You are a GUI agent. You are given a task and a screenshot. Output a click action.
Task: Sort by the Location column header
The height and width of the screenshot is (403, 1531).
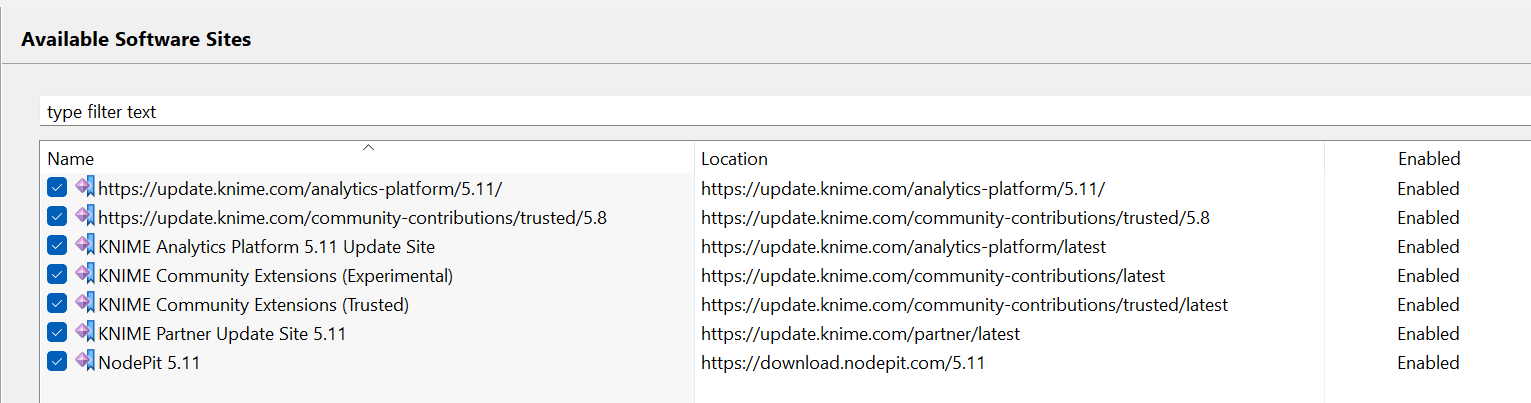734,159
